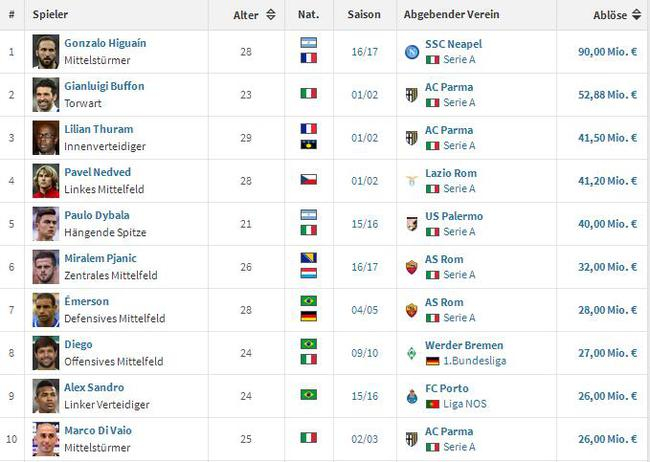Click Gianluigi Buffon's portrait thumbnail
650x462 pixels.
(45, 94)
